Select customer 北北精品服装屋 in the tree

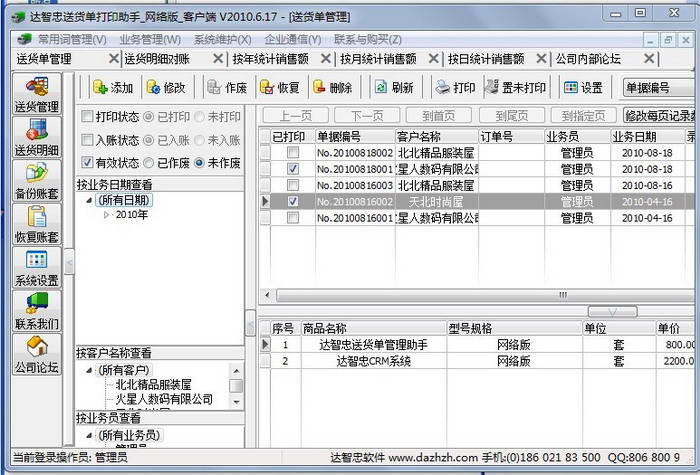click(x=154, y=385)
